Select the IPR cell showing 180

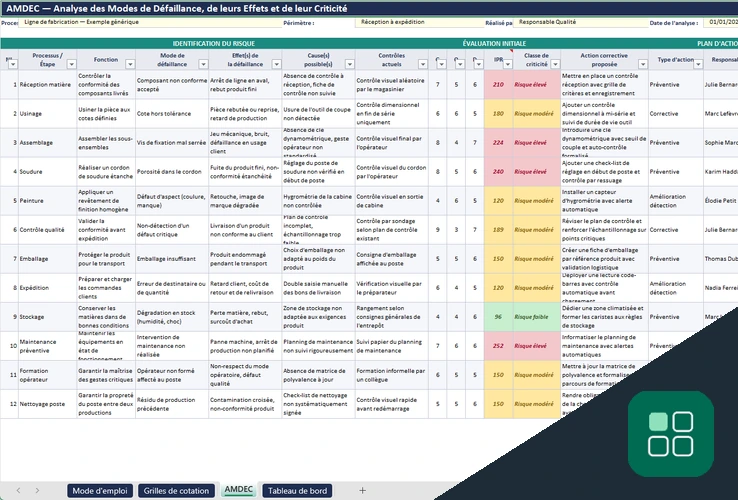coord(498,113)
